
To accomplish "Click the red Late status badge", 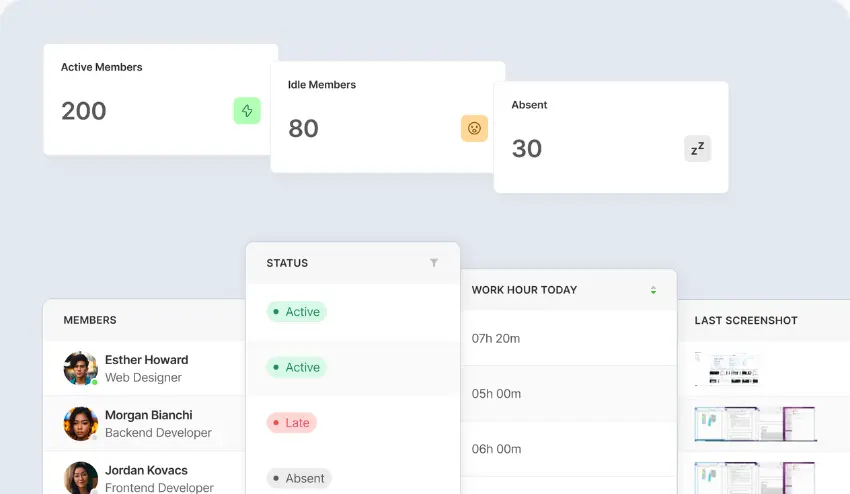I will tap(292, 422).
